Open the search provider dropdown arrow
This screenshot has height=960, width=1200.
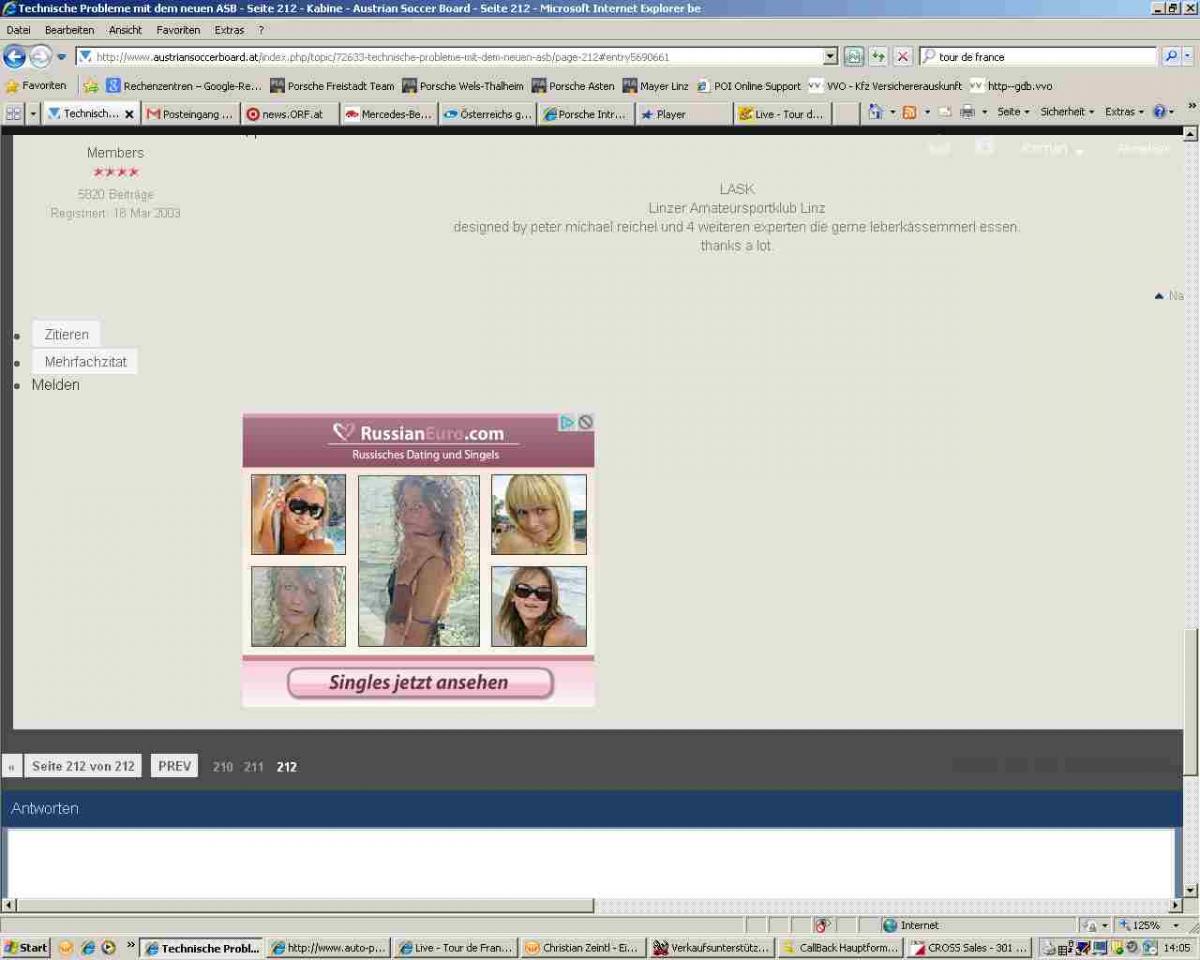(x=1188, y=57)
